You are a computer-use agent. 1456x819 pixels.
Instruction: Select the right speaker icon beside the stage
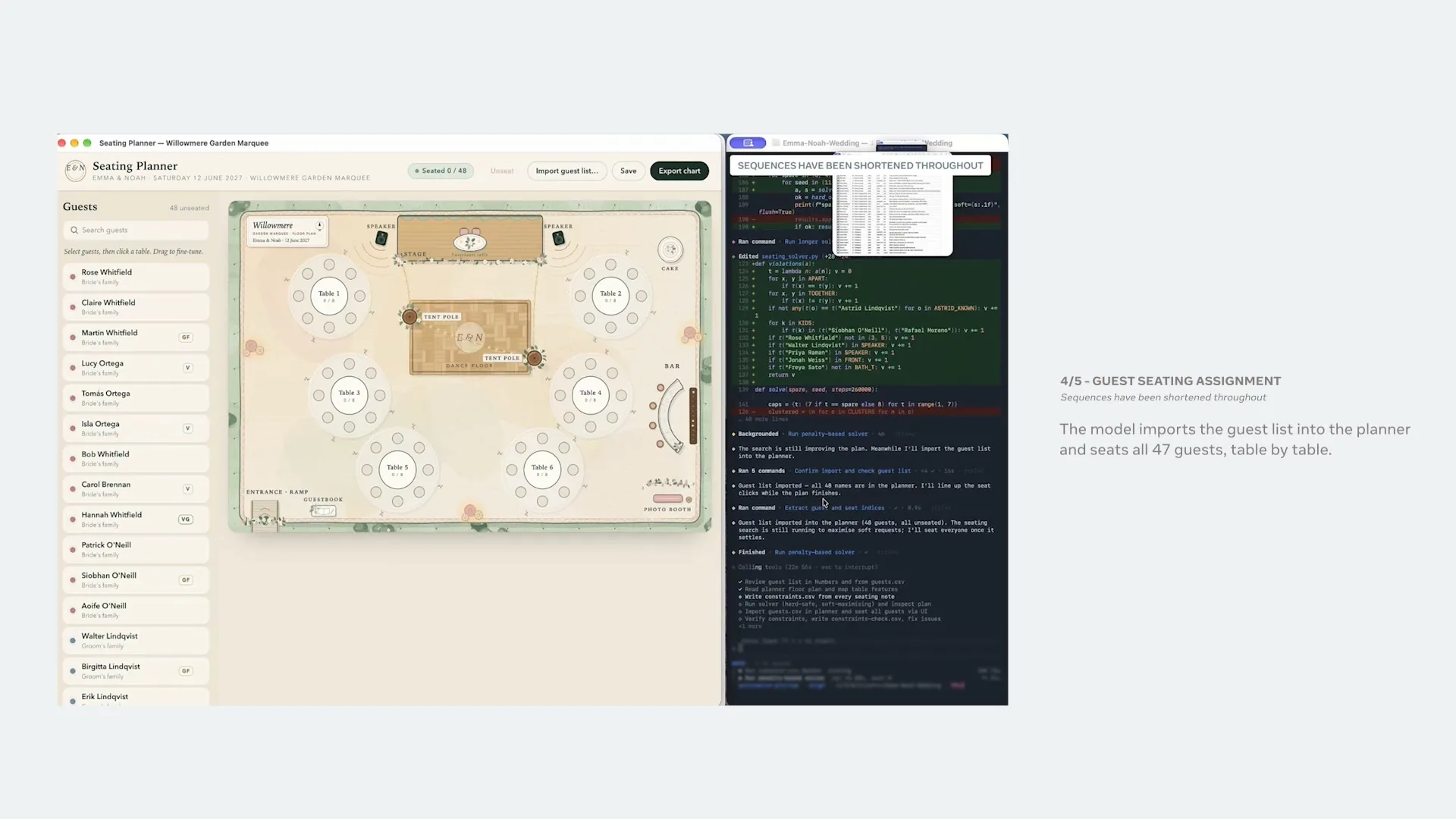pyautogui.click(x=558, y=238)
